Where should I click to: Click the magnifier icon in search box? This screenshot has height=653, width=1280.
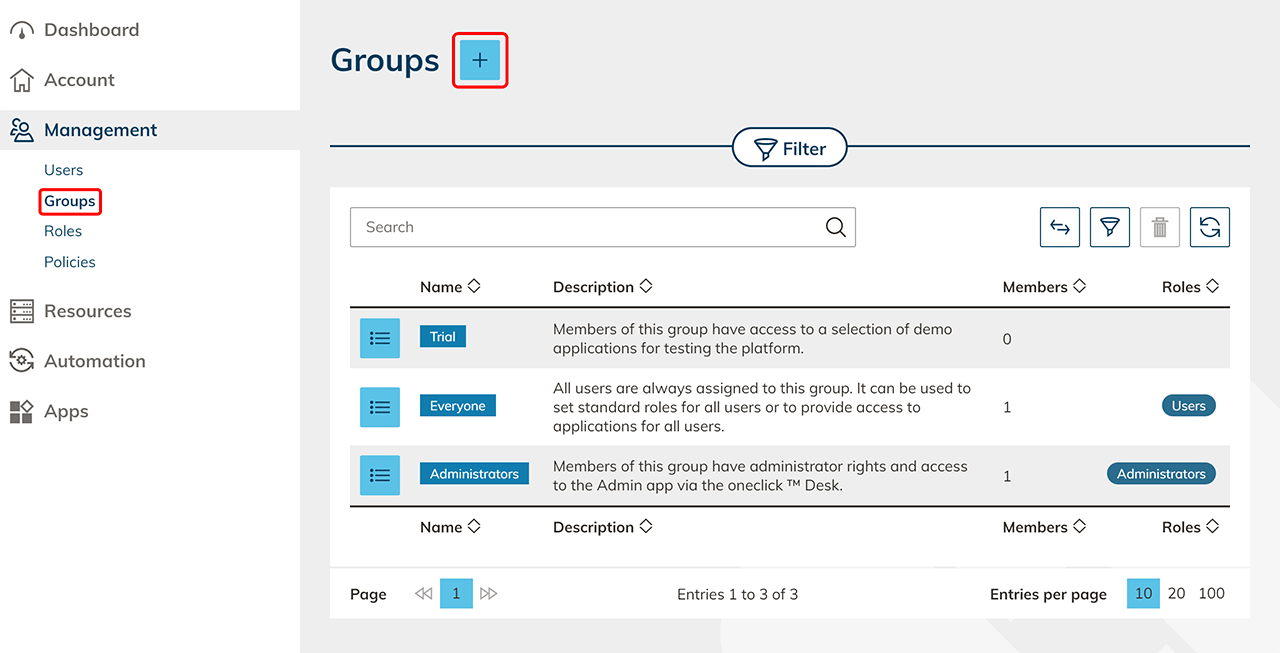(835, 227)
